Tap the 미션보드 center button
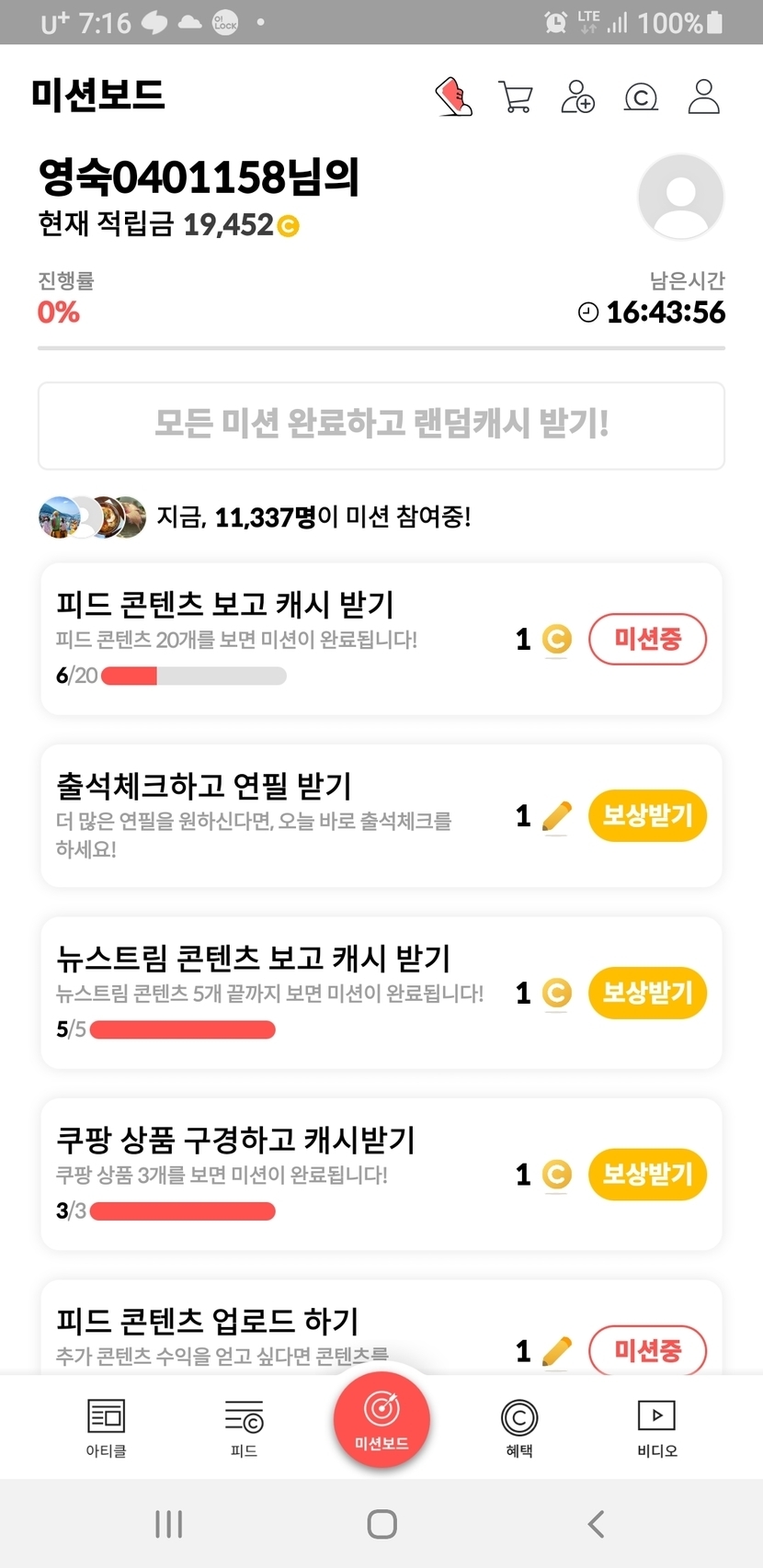 click(381, 1418)
